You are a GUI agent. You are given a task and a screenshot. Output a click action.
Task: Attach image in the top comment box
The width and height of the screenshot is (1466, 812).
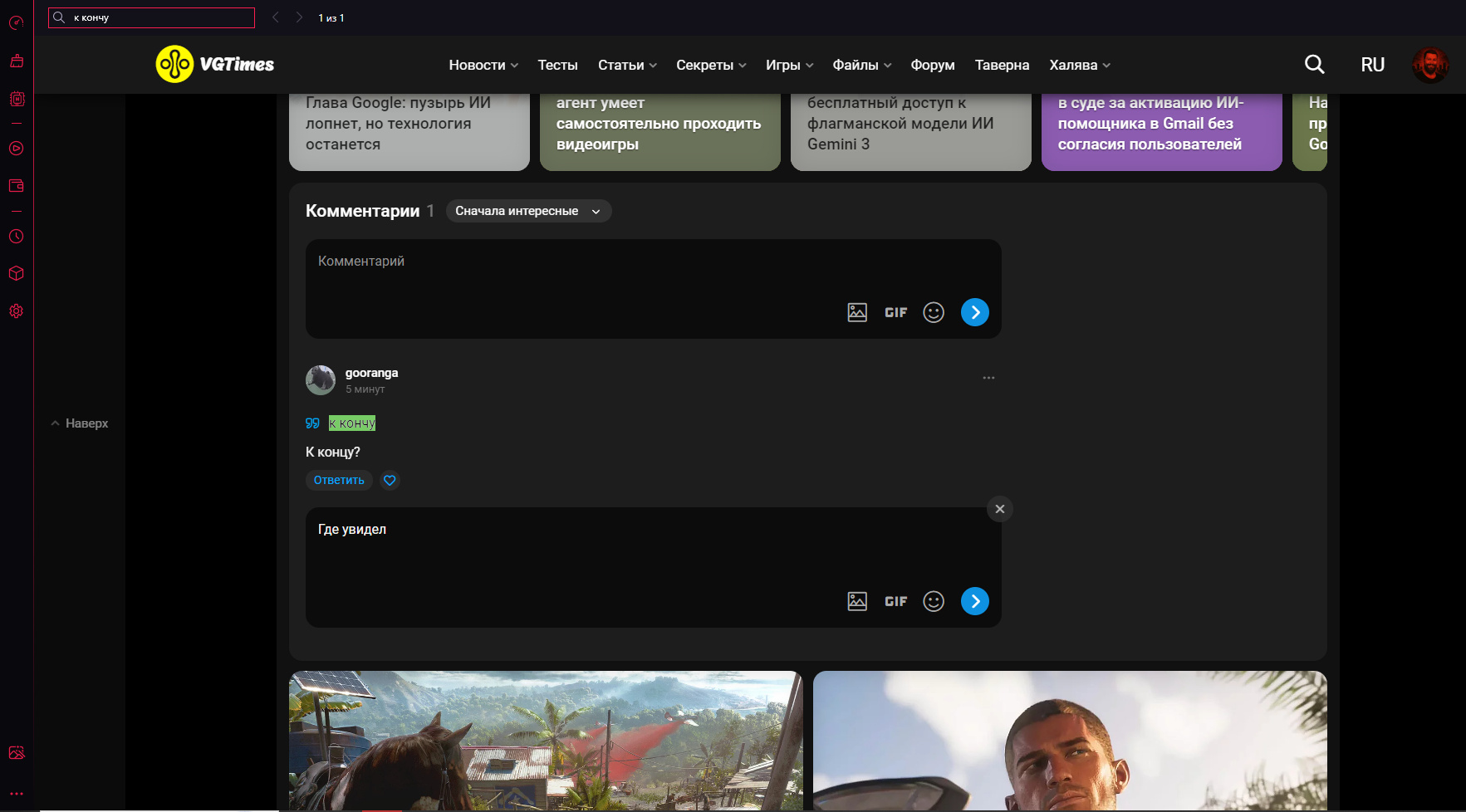click(x=857, y=312)
